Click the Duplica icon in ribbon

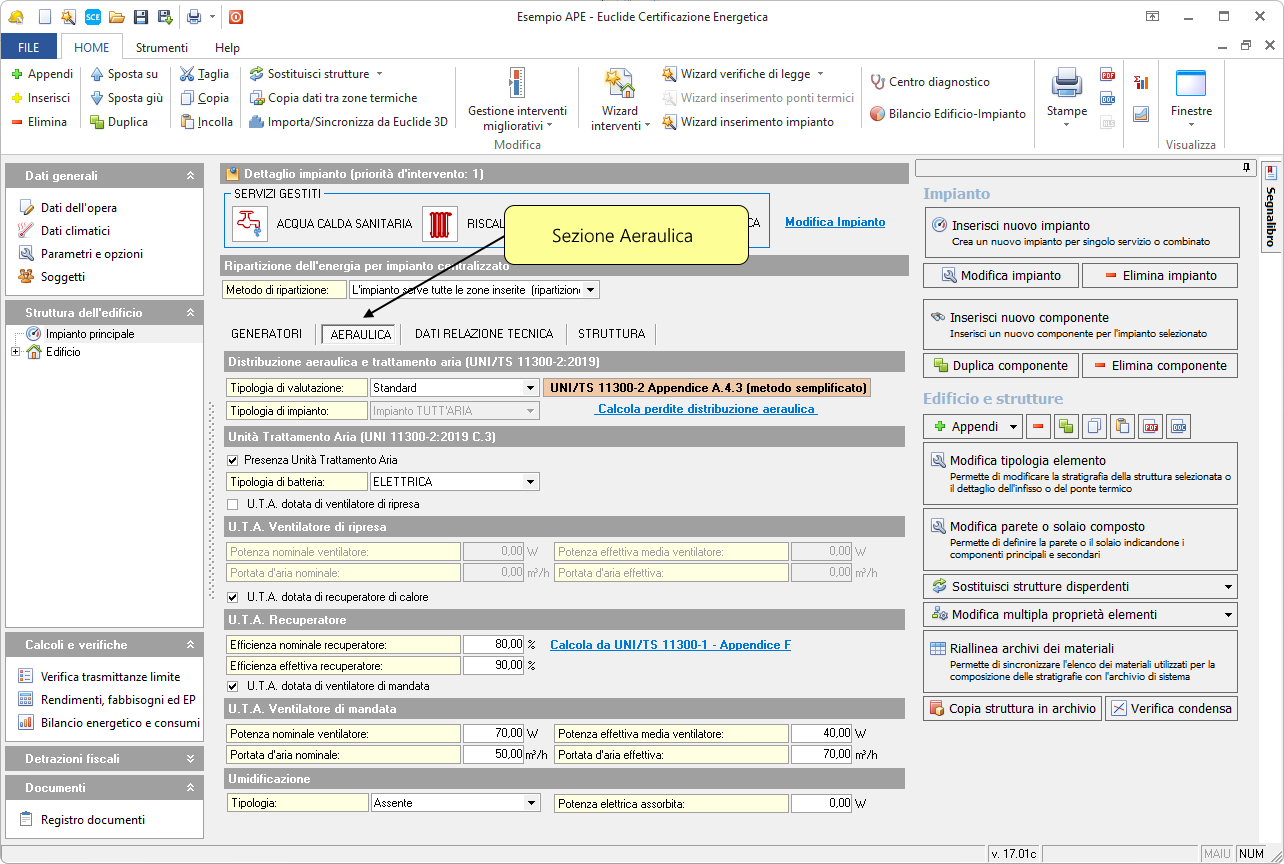click(x=97, y=122)
